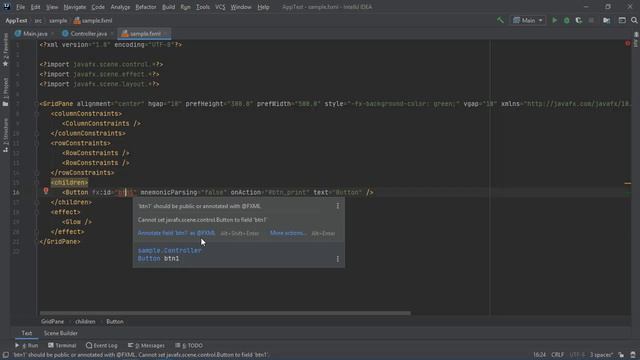Open the Help menu
Viewport: 640px width, 360px height.
point(263,7)
